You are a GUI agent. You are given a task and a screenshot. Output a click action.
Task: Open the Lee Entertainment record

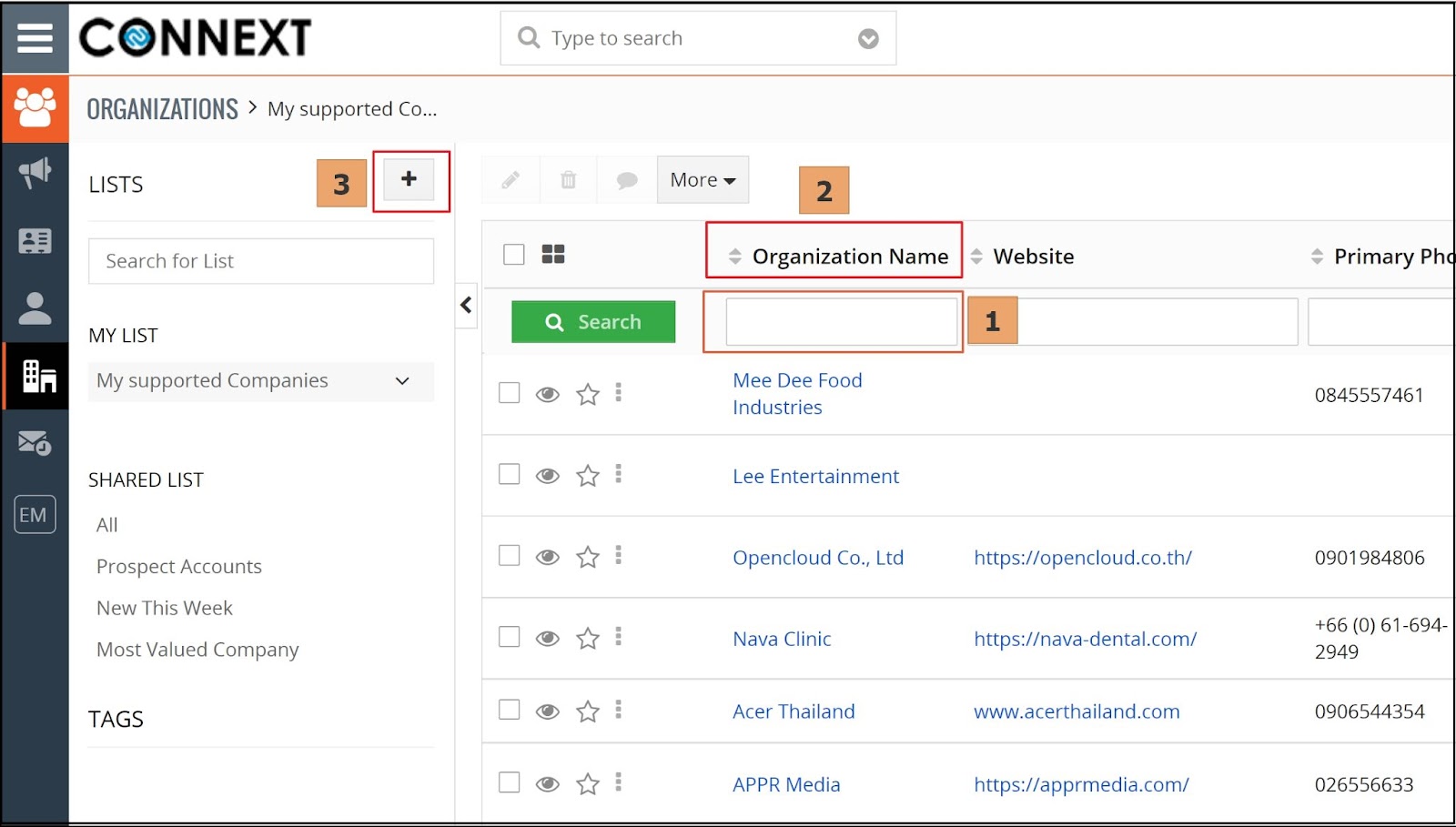coord(815,477)
